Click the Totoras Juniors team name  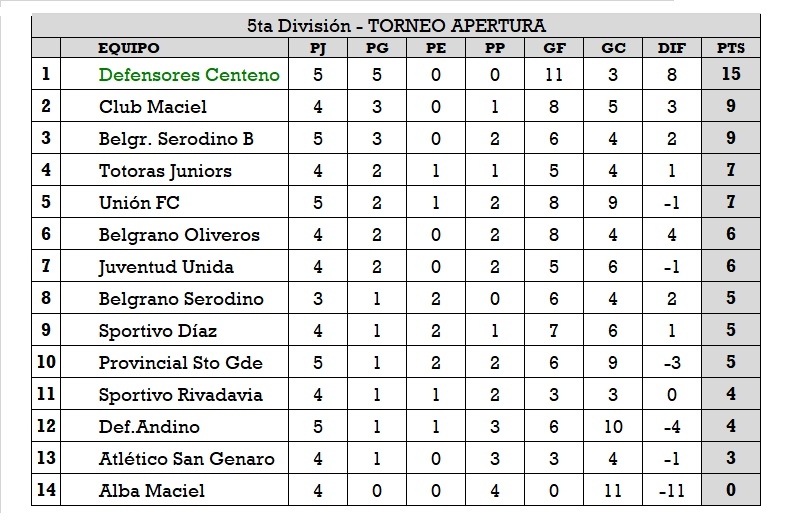(165, 171)
